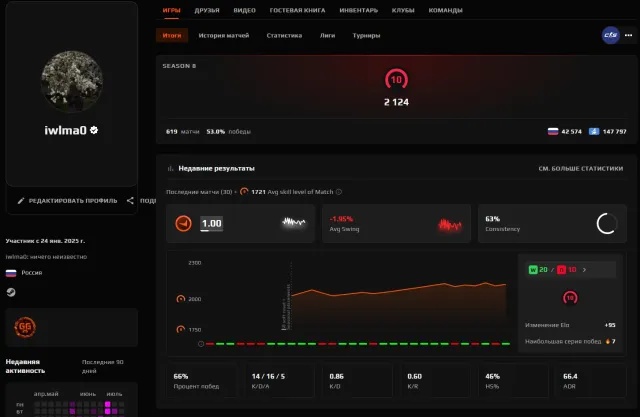This screenshot has height=417, width=640.
Task: Click the Consistency circular progress ring
Action: (607, 224)
